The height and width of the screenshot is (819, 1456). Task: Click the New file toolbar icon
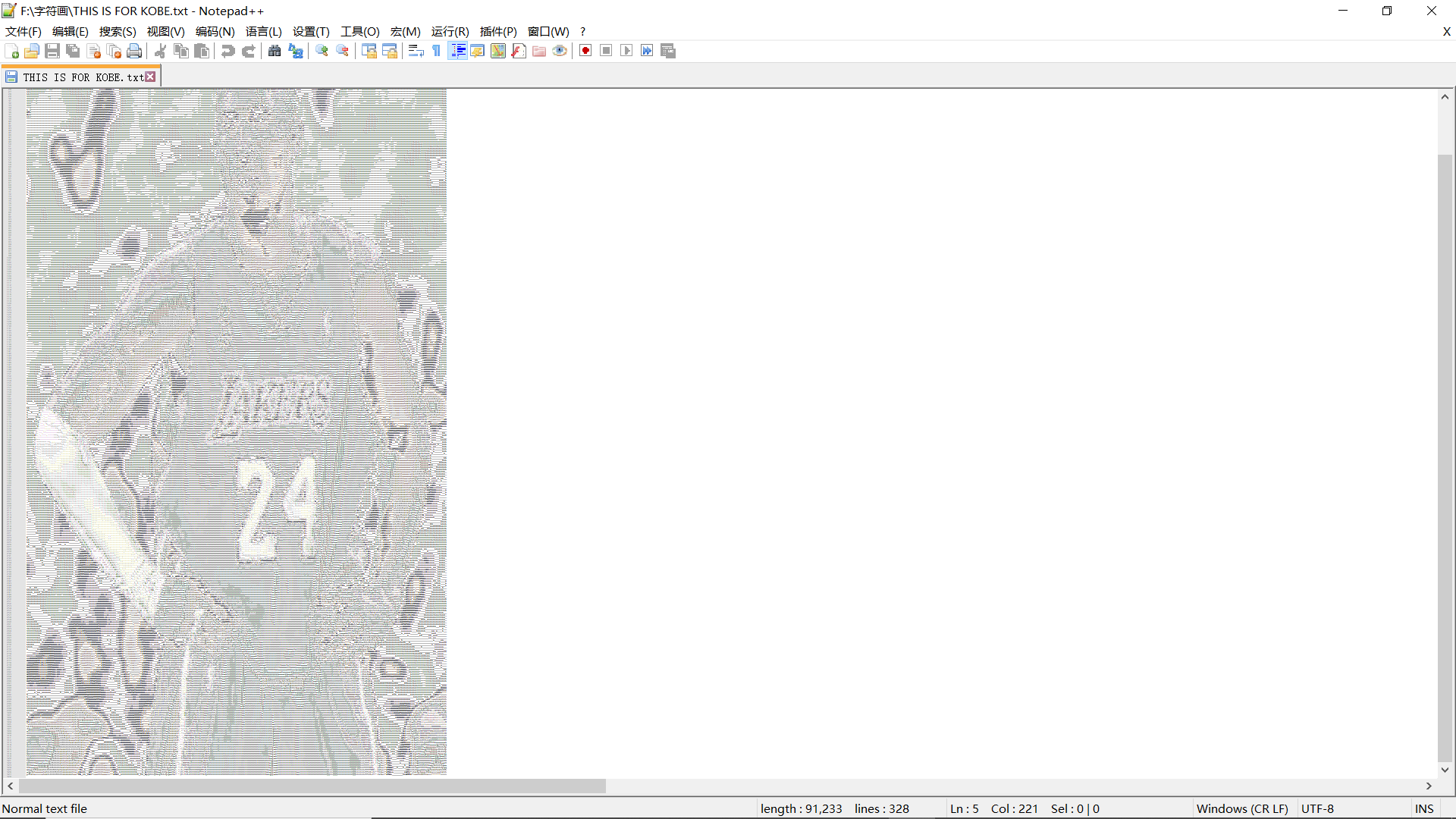pos(12,51)
